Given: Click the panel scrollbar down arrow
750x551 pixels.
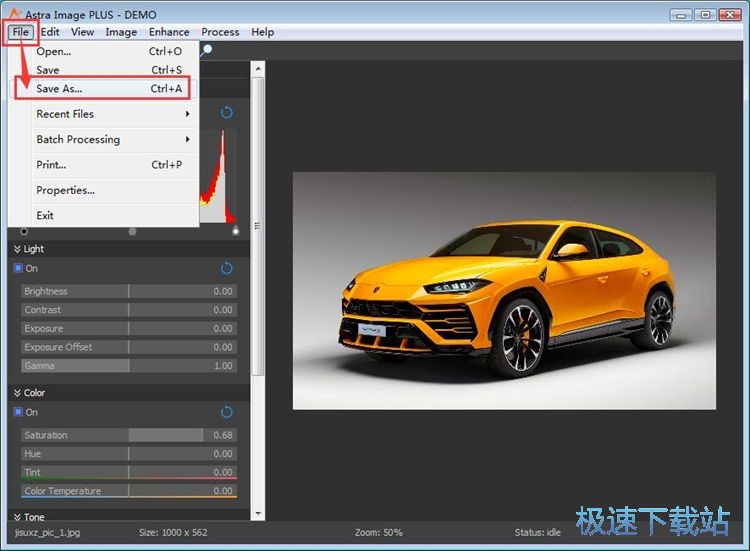Looking at the screenshot, I should pos(258,514).
